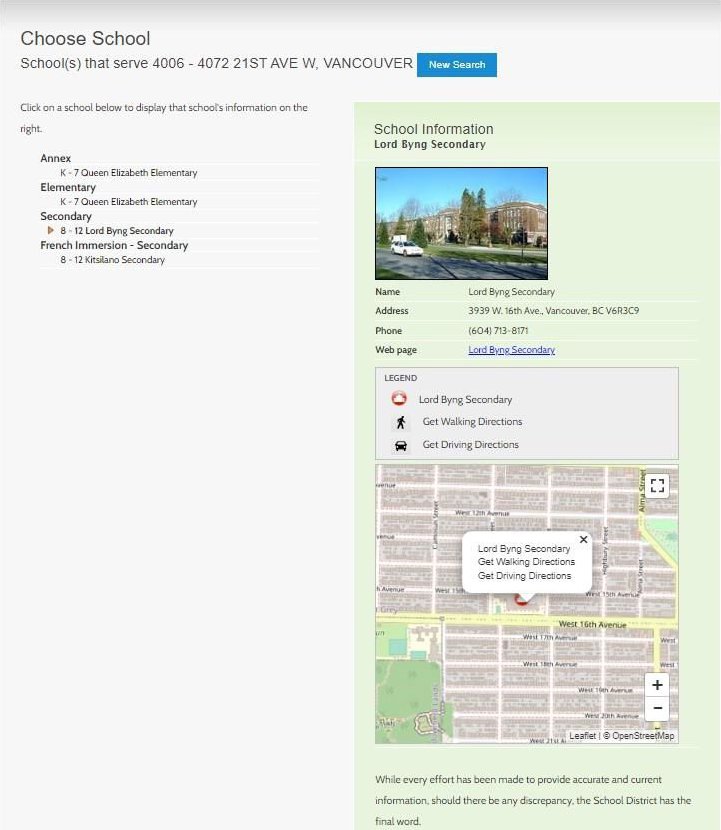
Task: Select K-7 Queen Elizabeth Elementary under Annex
Action: (x=129, y=173)
